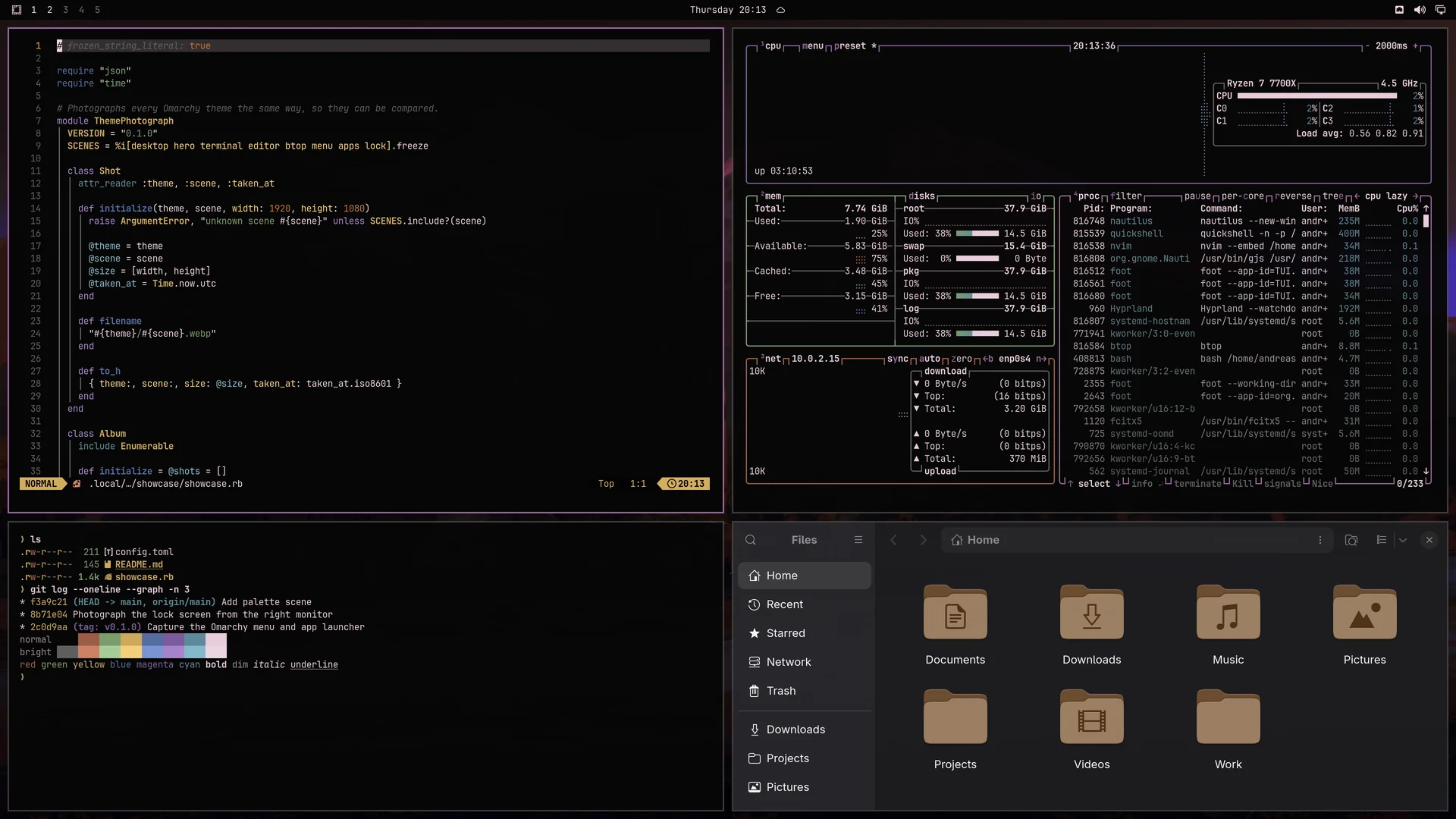Open the Files search icon

click(751, 540)
